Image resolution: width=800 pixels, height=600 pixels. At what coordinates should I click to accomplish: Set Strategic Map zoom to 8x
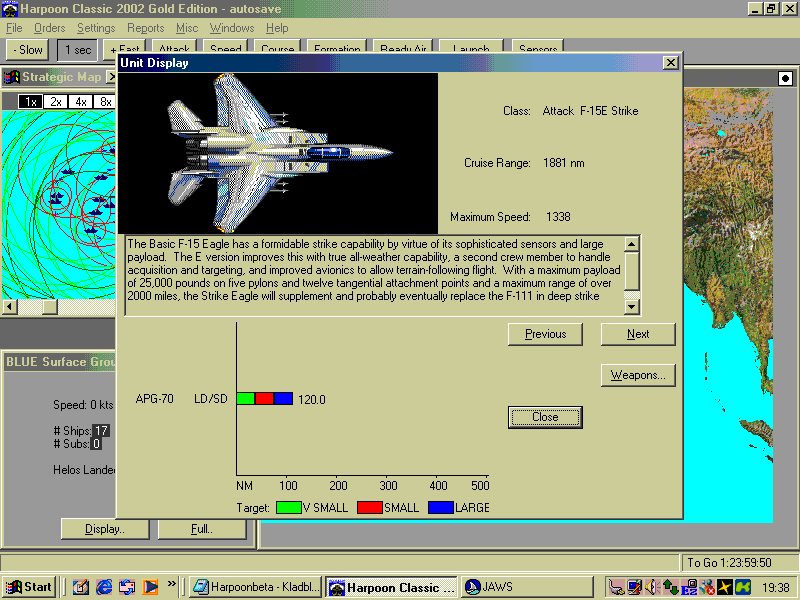(105, 102)
